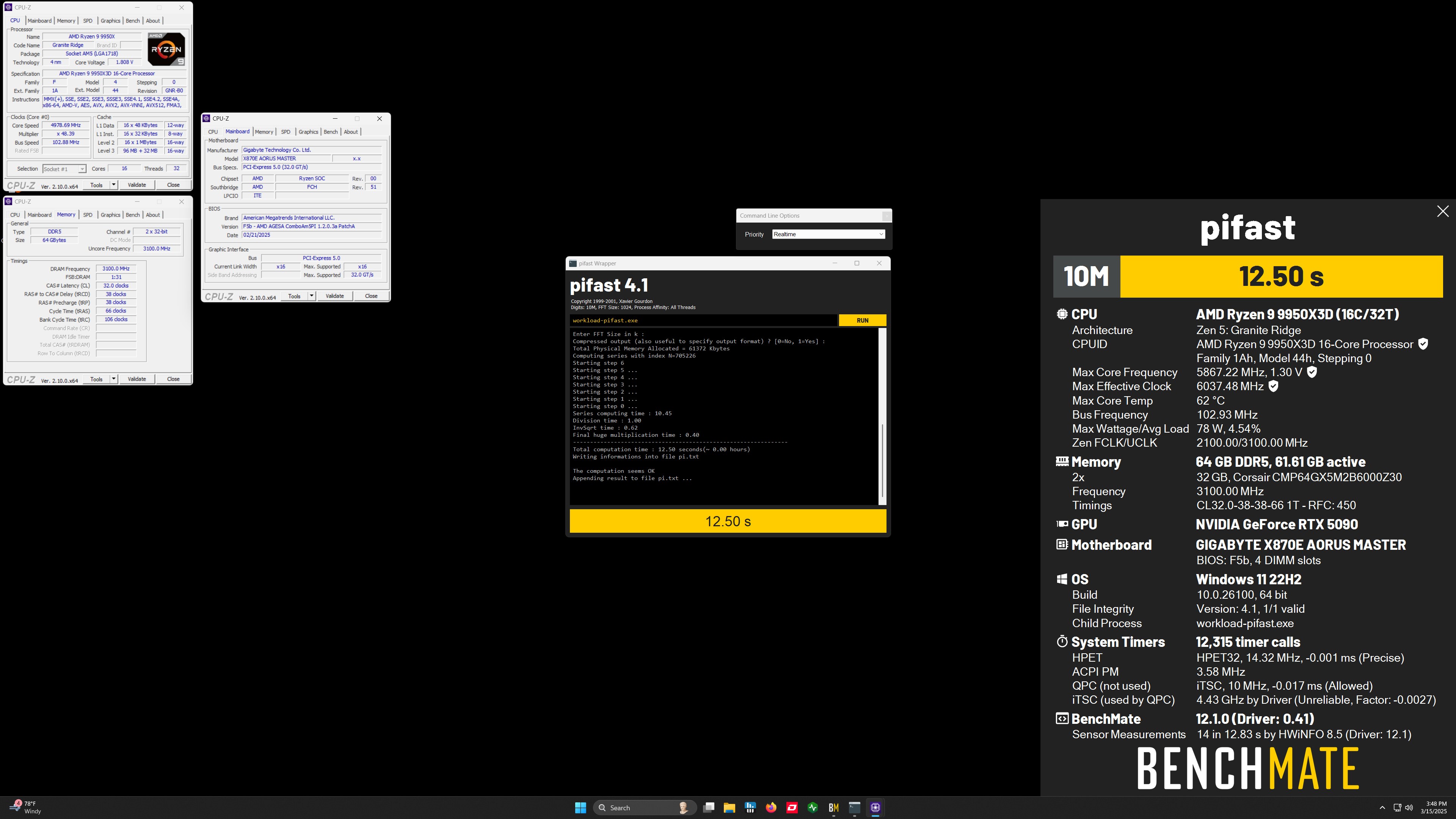Close the BenchMate pifast result panel
This screenshot has height=819, width=1456.
pyautogui.click(x=1442, y=212)
